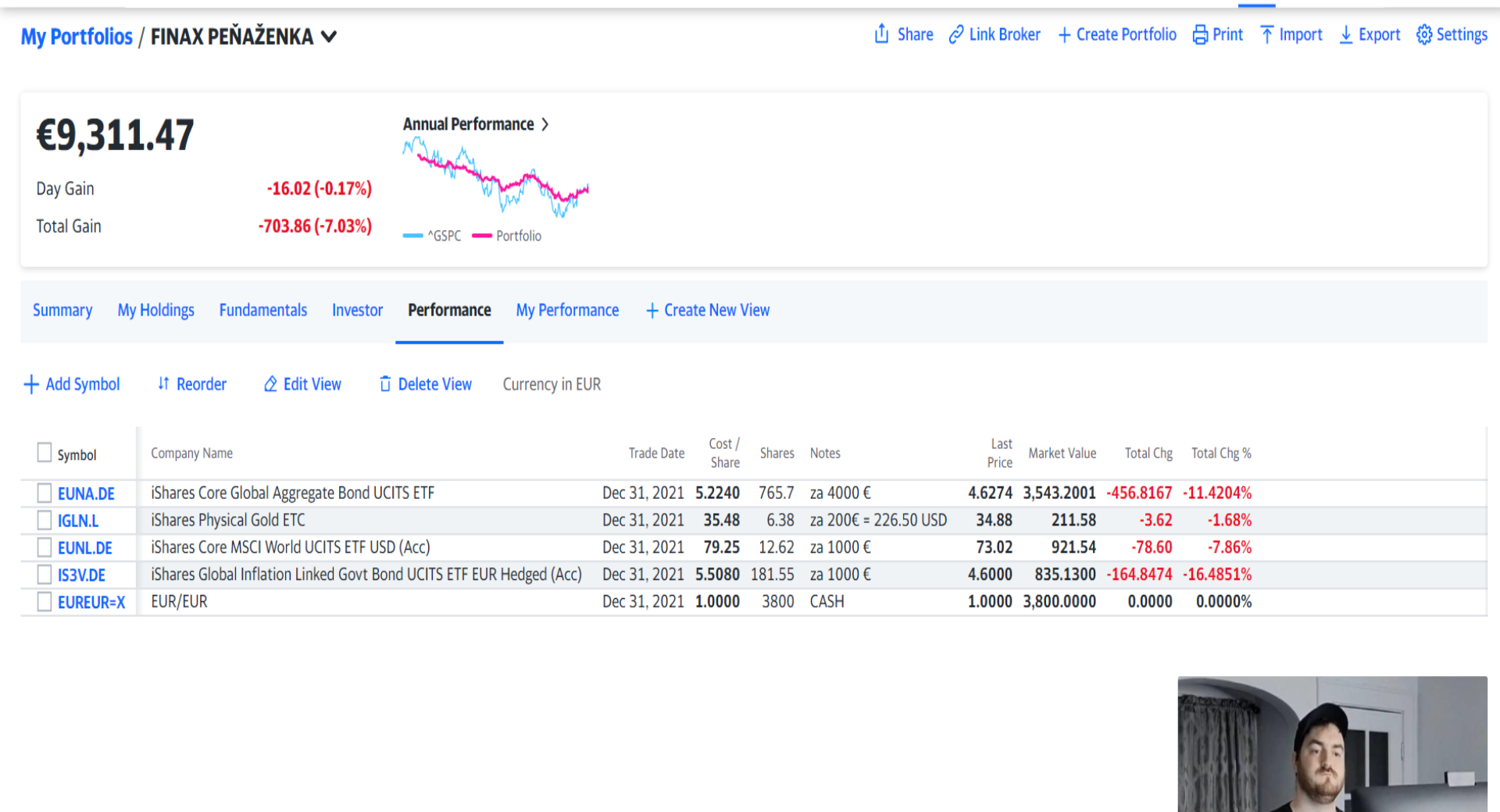The width and height of the screenshot is (1500, 812).
Task: Check the EUREUR=X row checkbox
Action: point(45,602)
